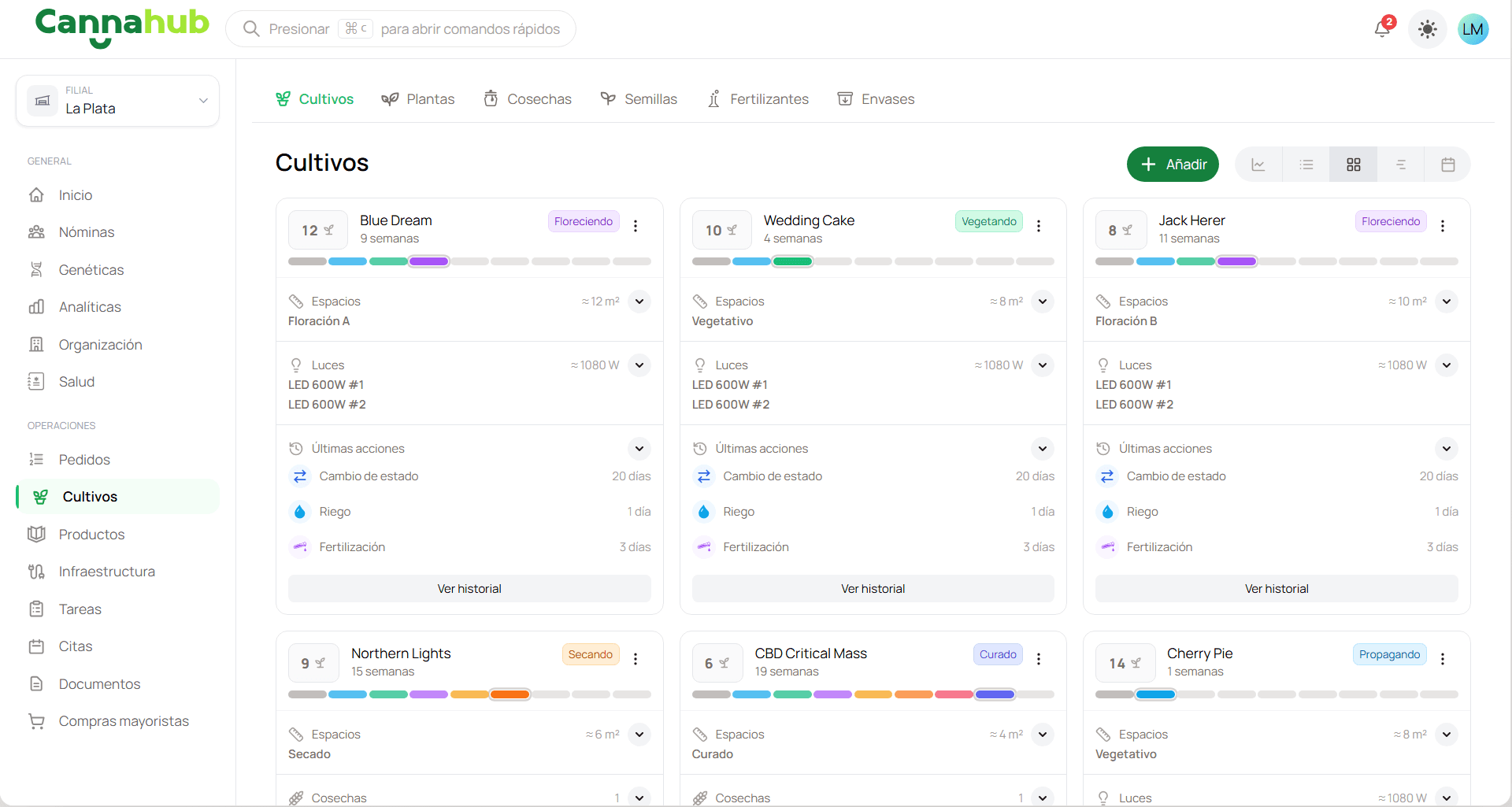Expand Luces in Jack Herer card
The height and width of the screenshot is (807, 1512).
coord(1447,365)
